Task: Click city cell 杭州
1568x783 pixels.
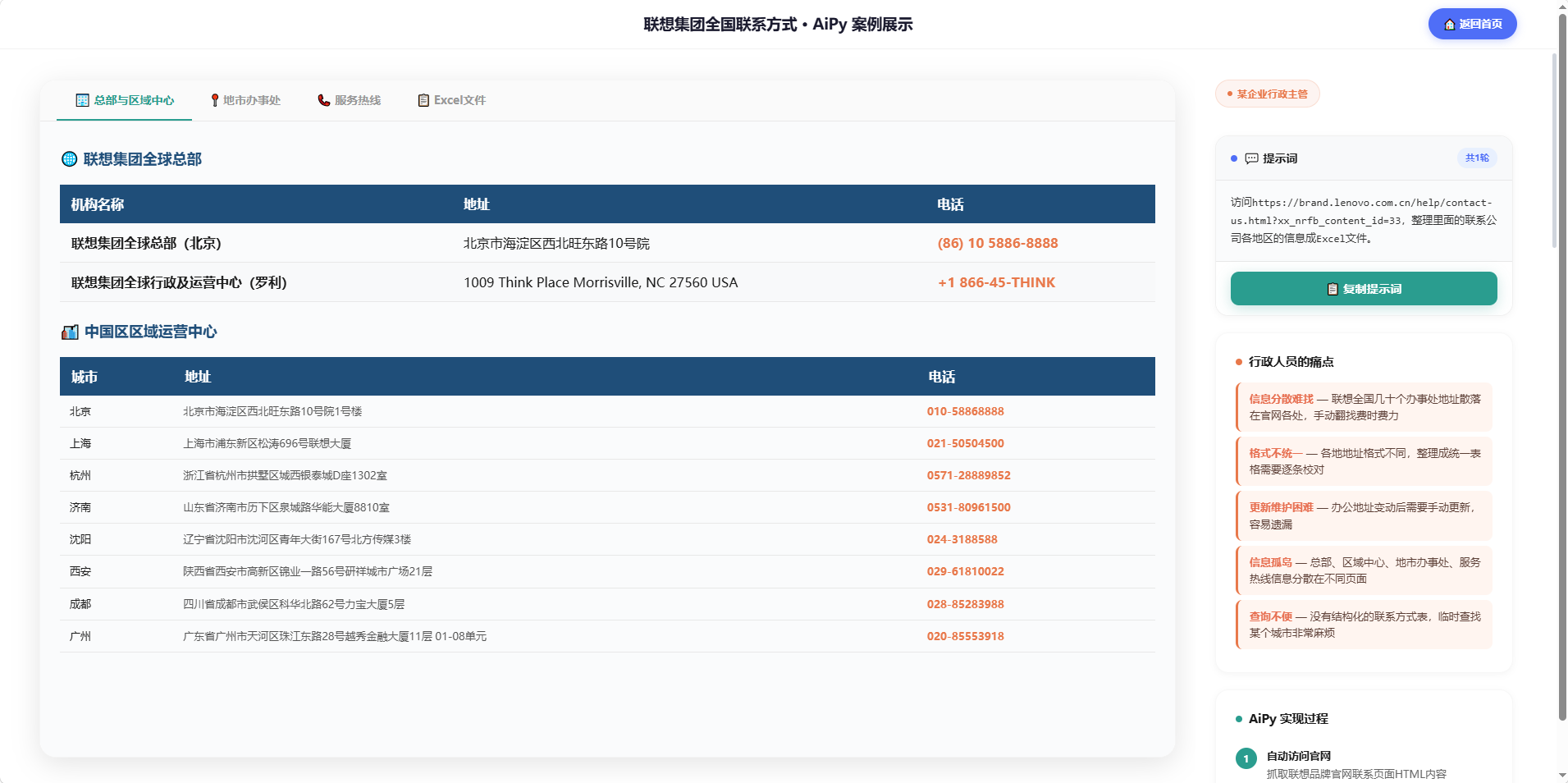Action: coord(80,475)
